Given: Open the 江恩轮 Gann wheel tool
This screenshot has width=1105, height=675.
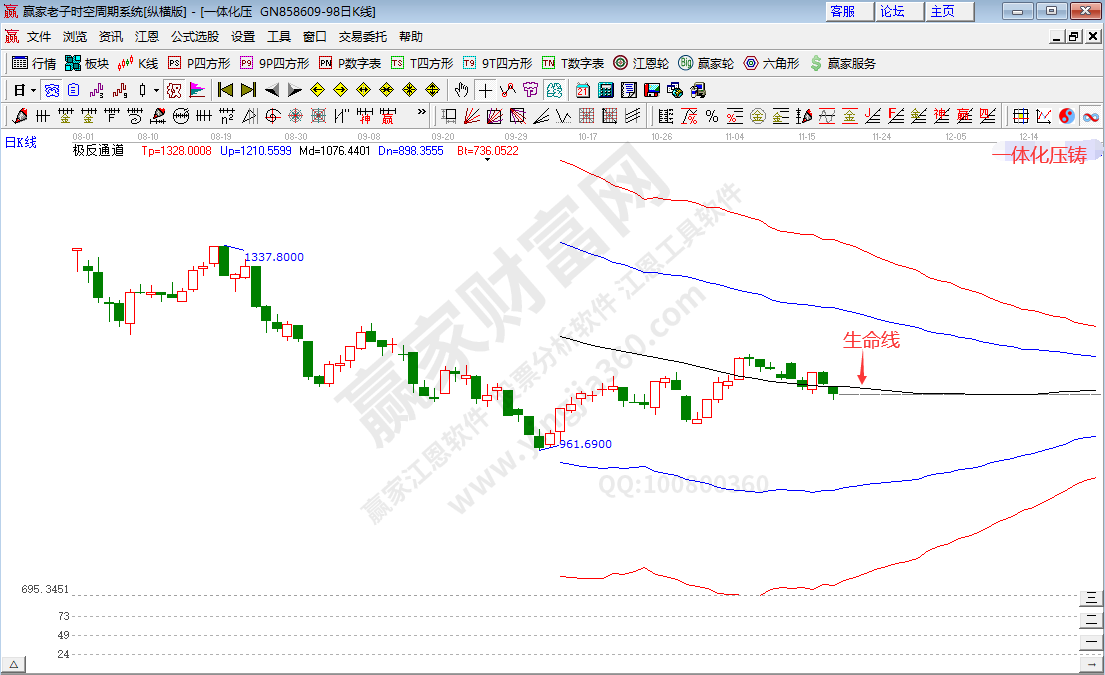Looking at the screenshot, I should click(x=641, y=63).
